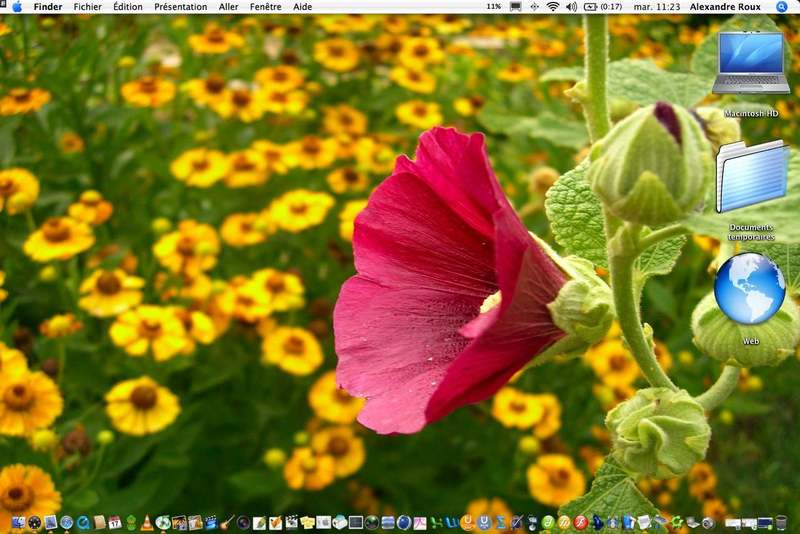Select the Documents temporaires folder
Viewport: 800px width, 534px height.
pos(751,178)
